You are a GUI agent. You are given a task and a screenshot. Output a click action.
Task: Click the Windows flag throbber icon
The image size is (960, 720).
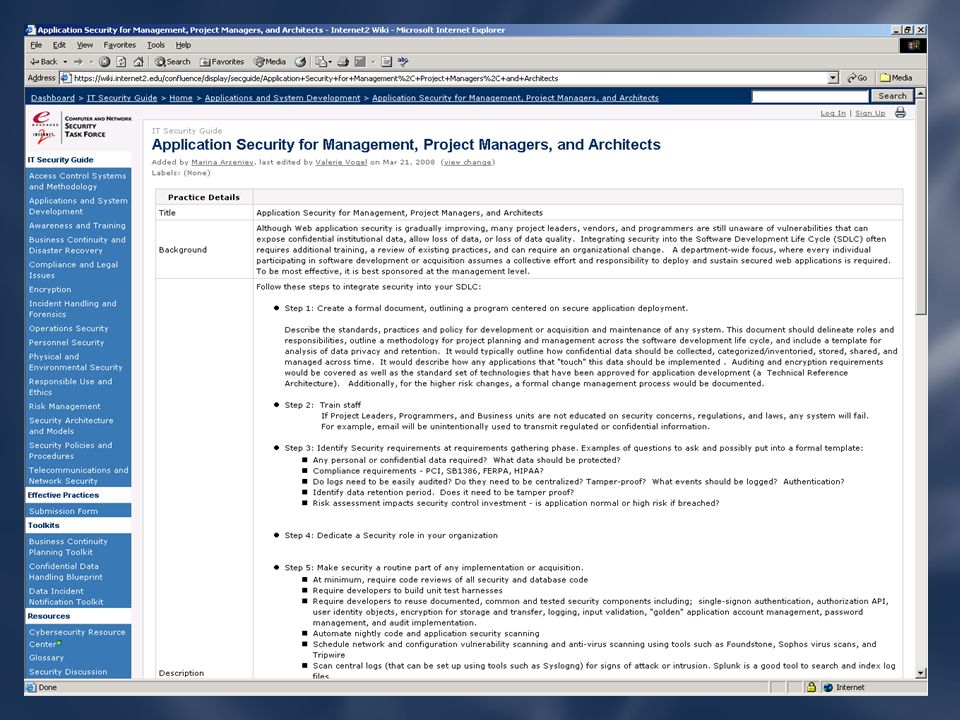coord(913,45)
